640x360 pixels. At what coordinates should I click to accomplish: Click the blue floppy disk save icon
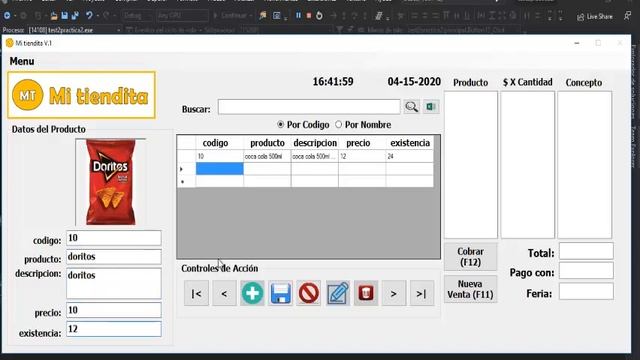pos(280,293)
